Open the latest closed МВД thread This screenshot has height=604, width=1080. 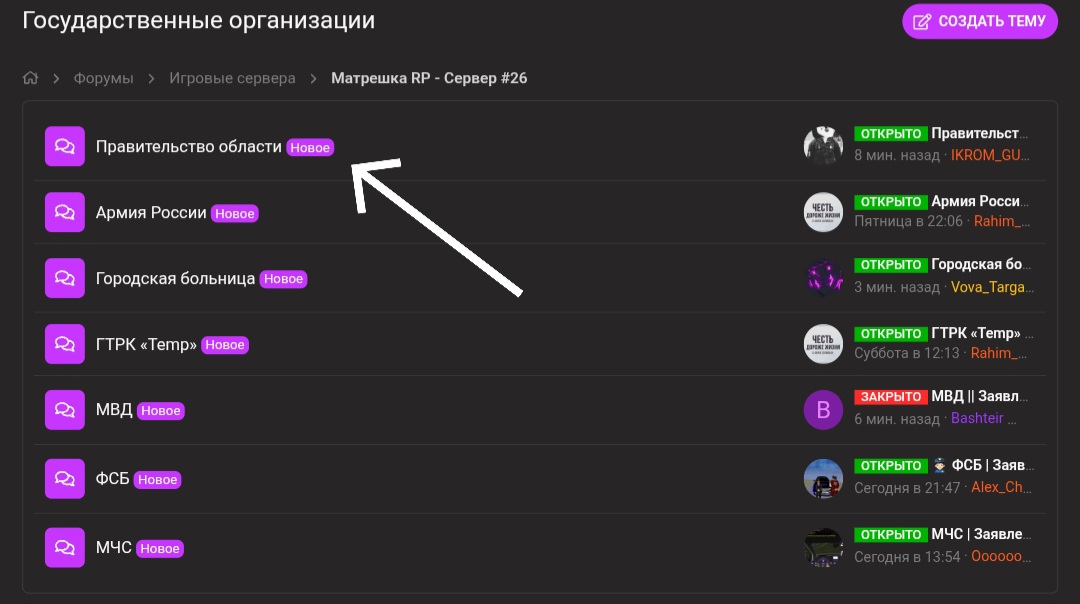[979, 397]
